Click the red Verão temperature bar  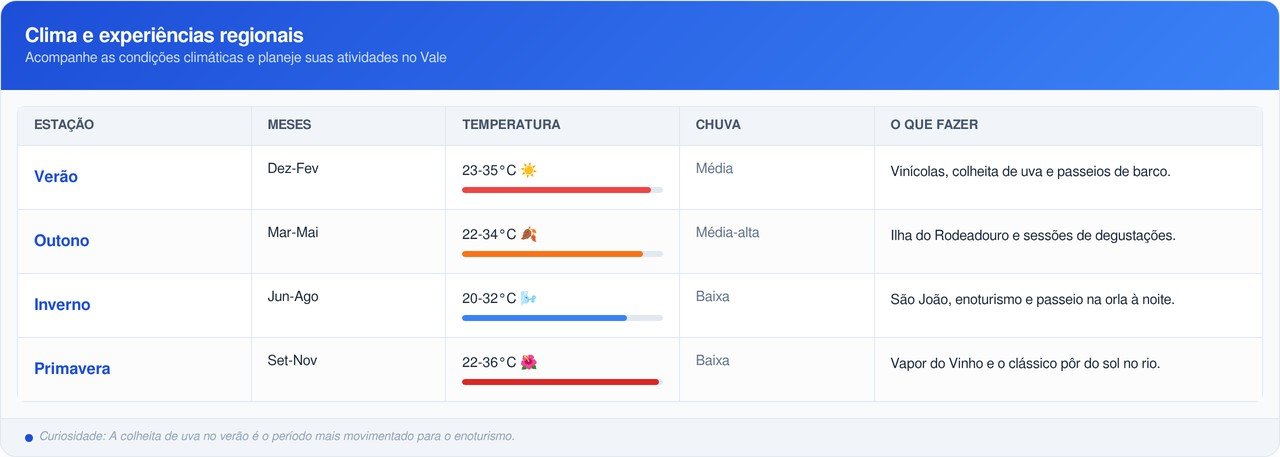pos(556,190)
